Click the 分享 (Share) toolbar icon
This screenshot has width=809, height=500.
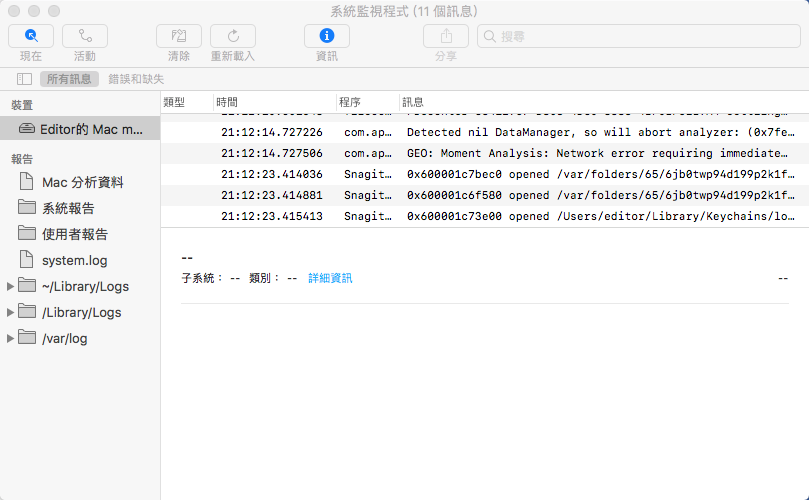446,36
